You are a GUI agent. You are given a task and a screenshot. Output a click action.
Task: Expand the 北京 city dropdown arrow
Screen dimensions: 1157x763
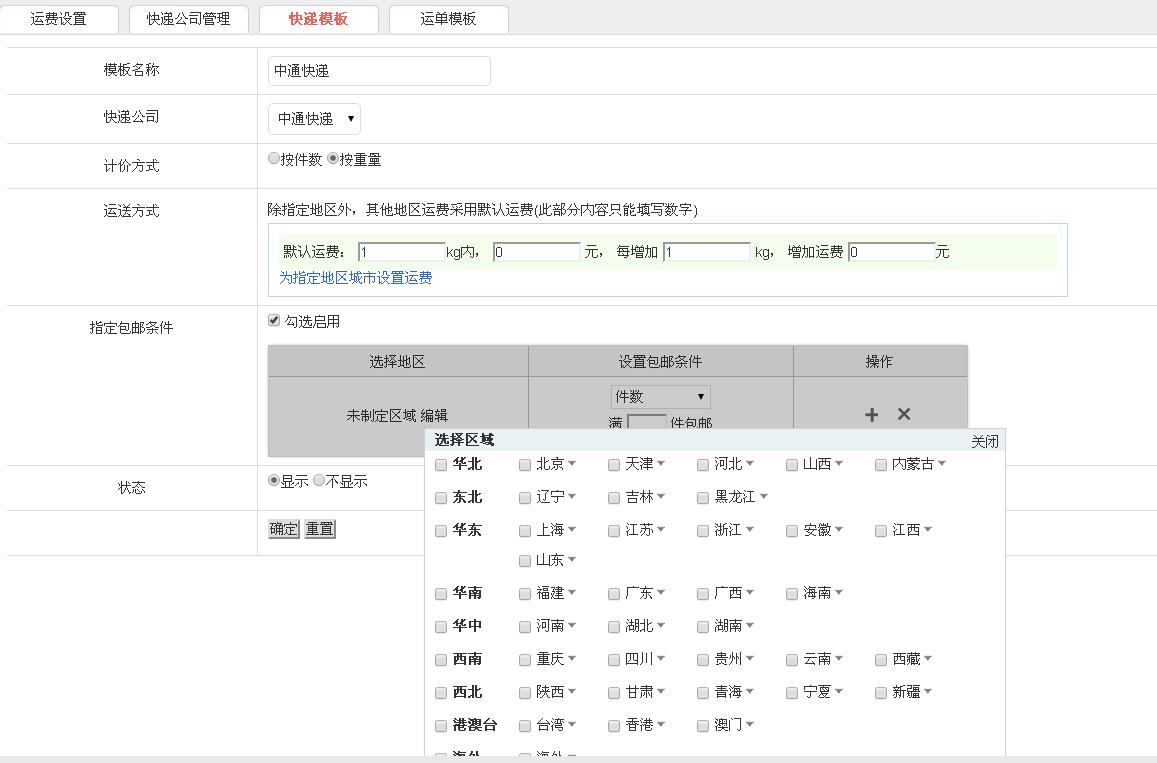(572, 464)
